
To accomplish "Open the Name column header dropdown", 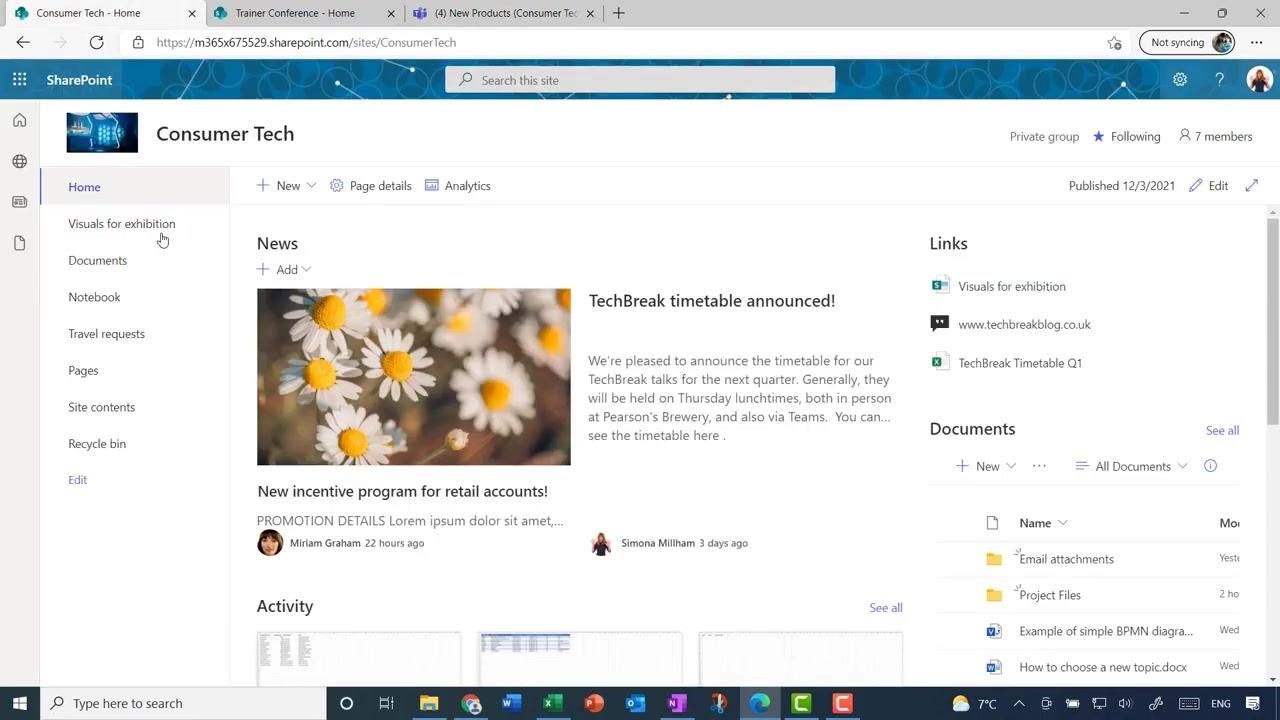I will (x=1043, y=523).
